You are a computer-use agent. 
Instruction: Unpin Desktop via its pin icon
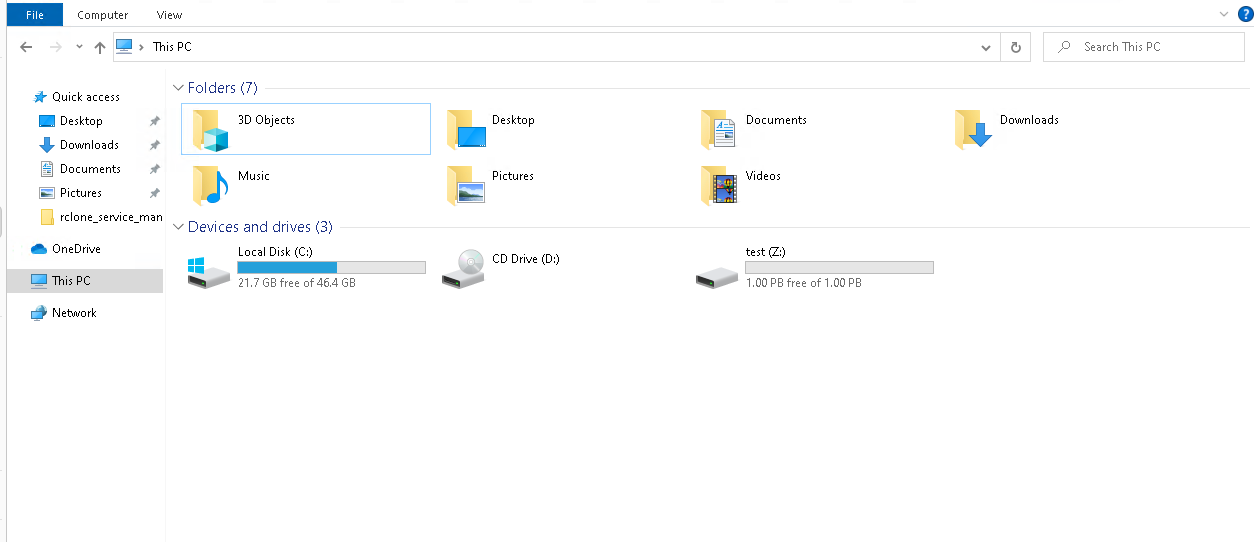coord(154,121)
